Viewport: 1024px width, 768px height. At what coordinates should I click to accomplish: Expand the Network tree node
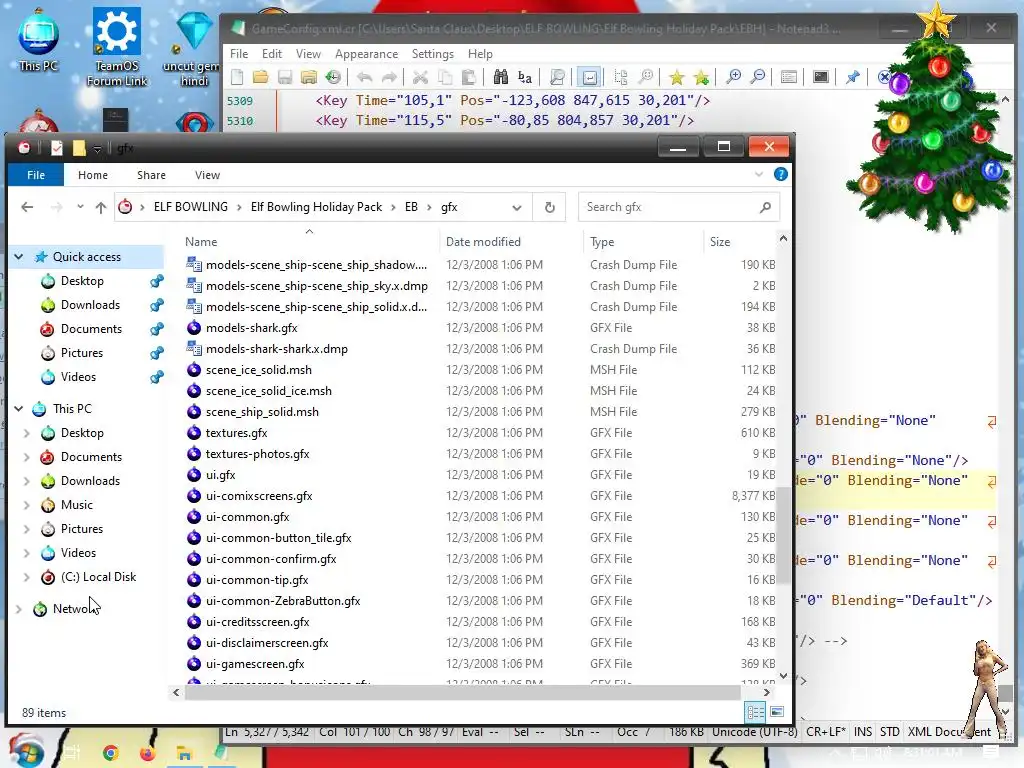(x=19, y=609)
